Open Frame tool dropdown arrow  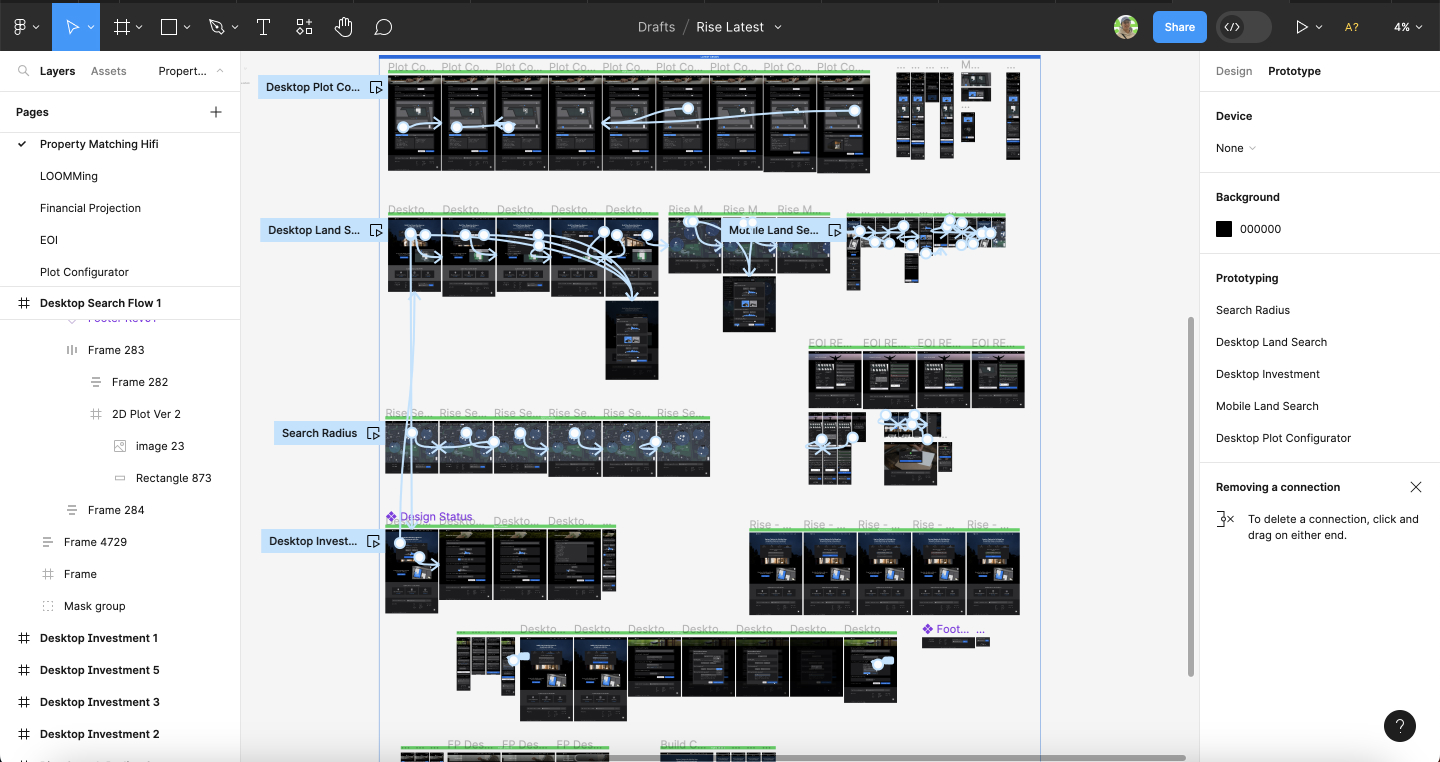[x=139, y=27]
